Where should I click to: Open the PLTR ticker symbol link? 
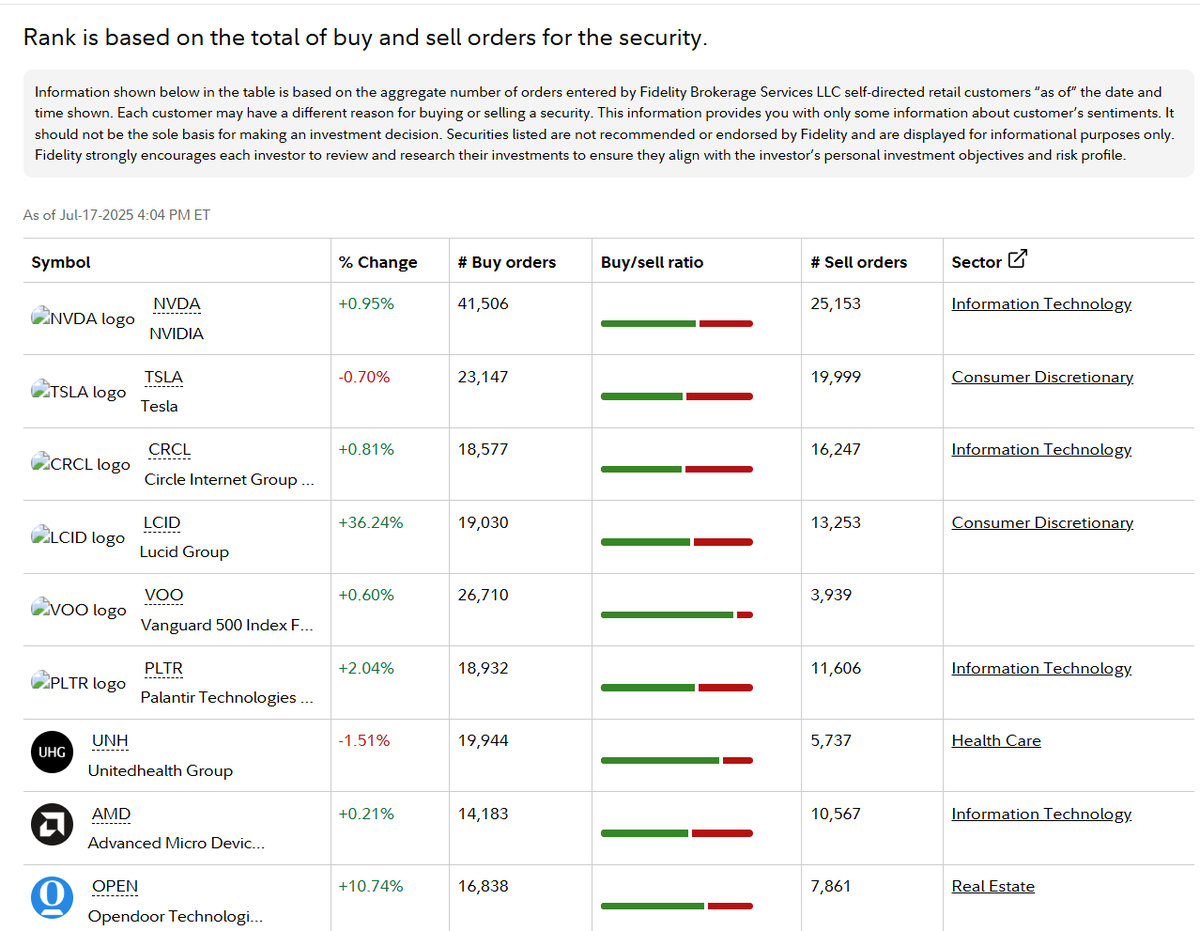(164, 668)
